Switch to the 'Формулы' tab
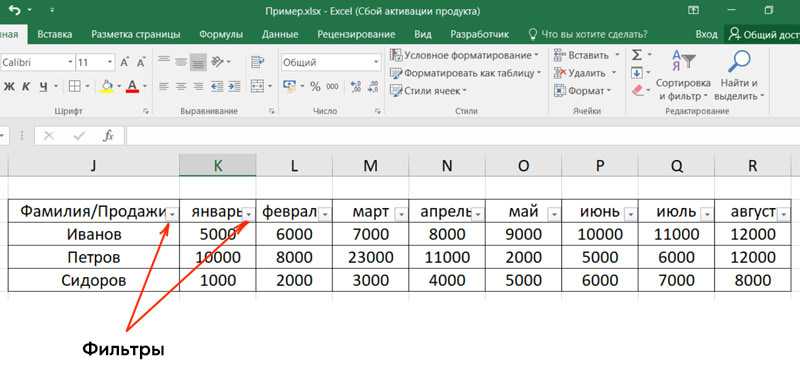 pos(221,35)
